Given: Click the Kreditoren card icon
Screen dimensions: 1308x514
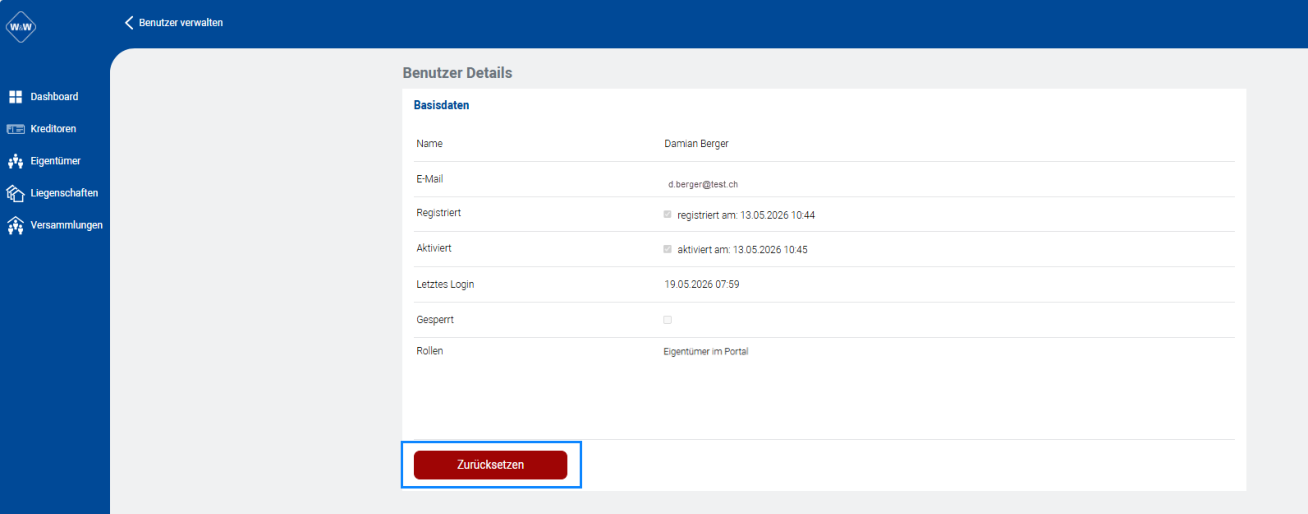Looking at the screenshot, I should 15,129.
